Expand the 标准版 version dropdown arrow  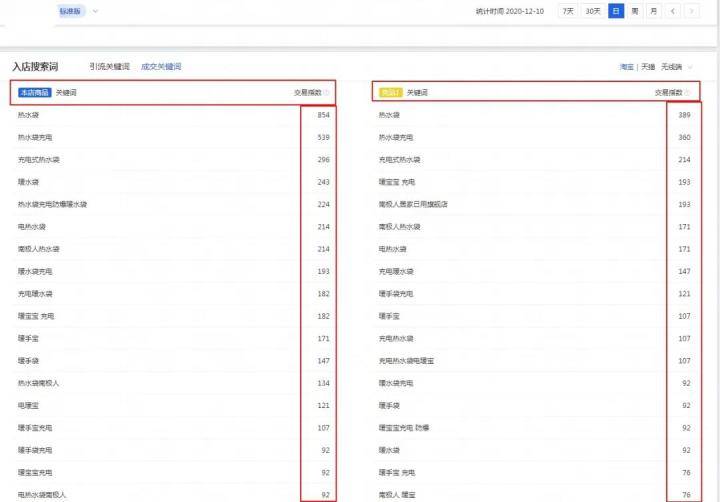[95, 11]
